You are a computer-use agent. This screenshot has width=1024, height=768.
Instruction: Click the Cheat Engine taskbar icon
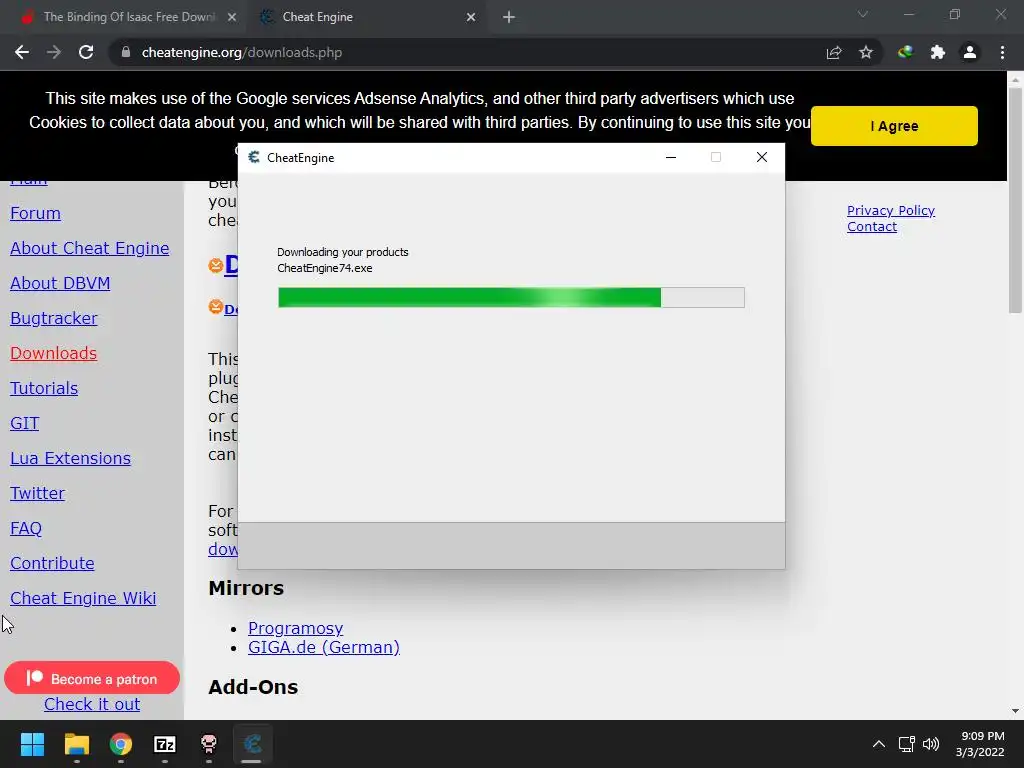coord(253,744)
